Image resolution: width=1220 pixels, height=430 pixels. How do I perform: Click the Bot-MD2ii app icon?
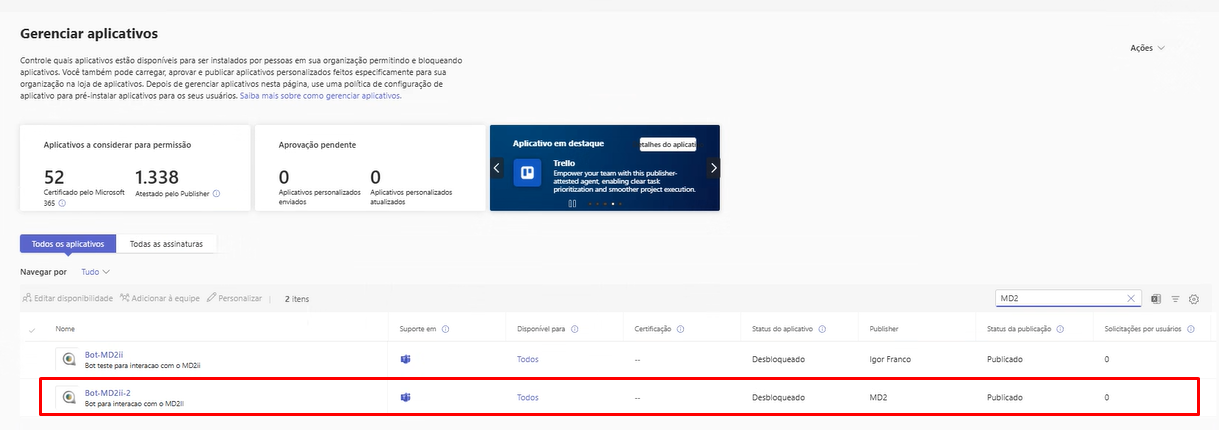pyautogui.click(x=68, y=359)
